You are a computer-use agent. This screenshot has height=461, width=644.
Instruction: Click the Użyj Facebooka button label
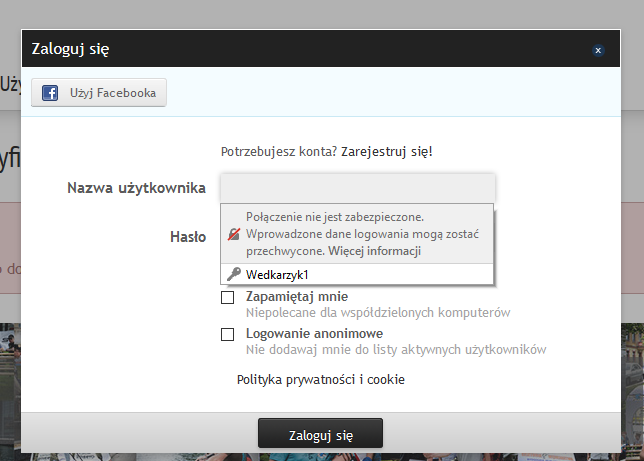(112, 93)
